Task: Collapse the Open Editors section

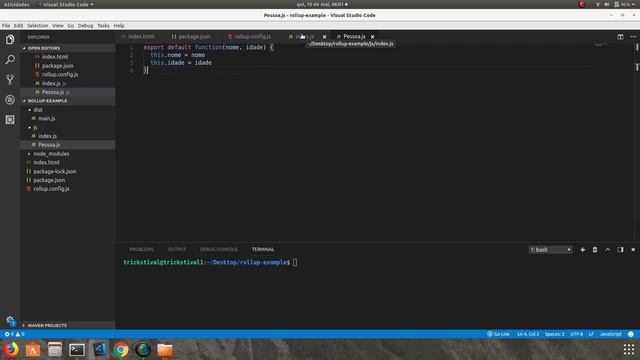Action: (x=68, y=48)
